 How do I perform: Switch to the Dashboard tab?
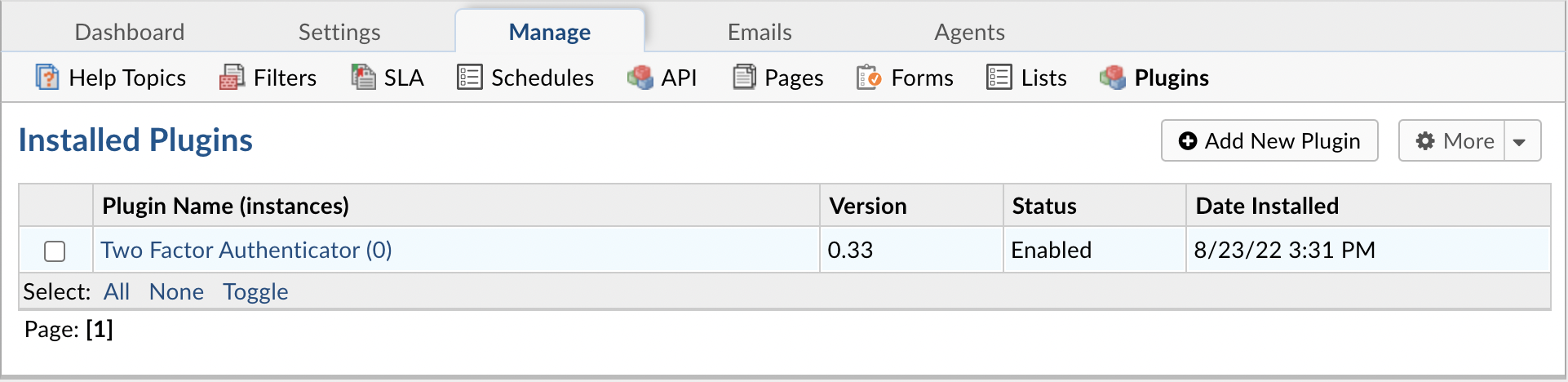point(130,32)
